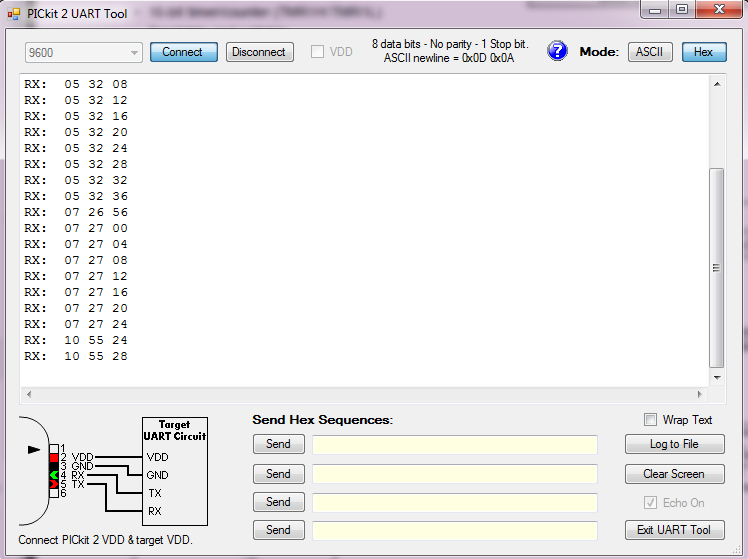Toggle the Wrap Text checkbox
The image size is (748, 559).
click(x=651, y=420)
